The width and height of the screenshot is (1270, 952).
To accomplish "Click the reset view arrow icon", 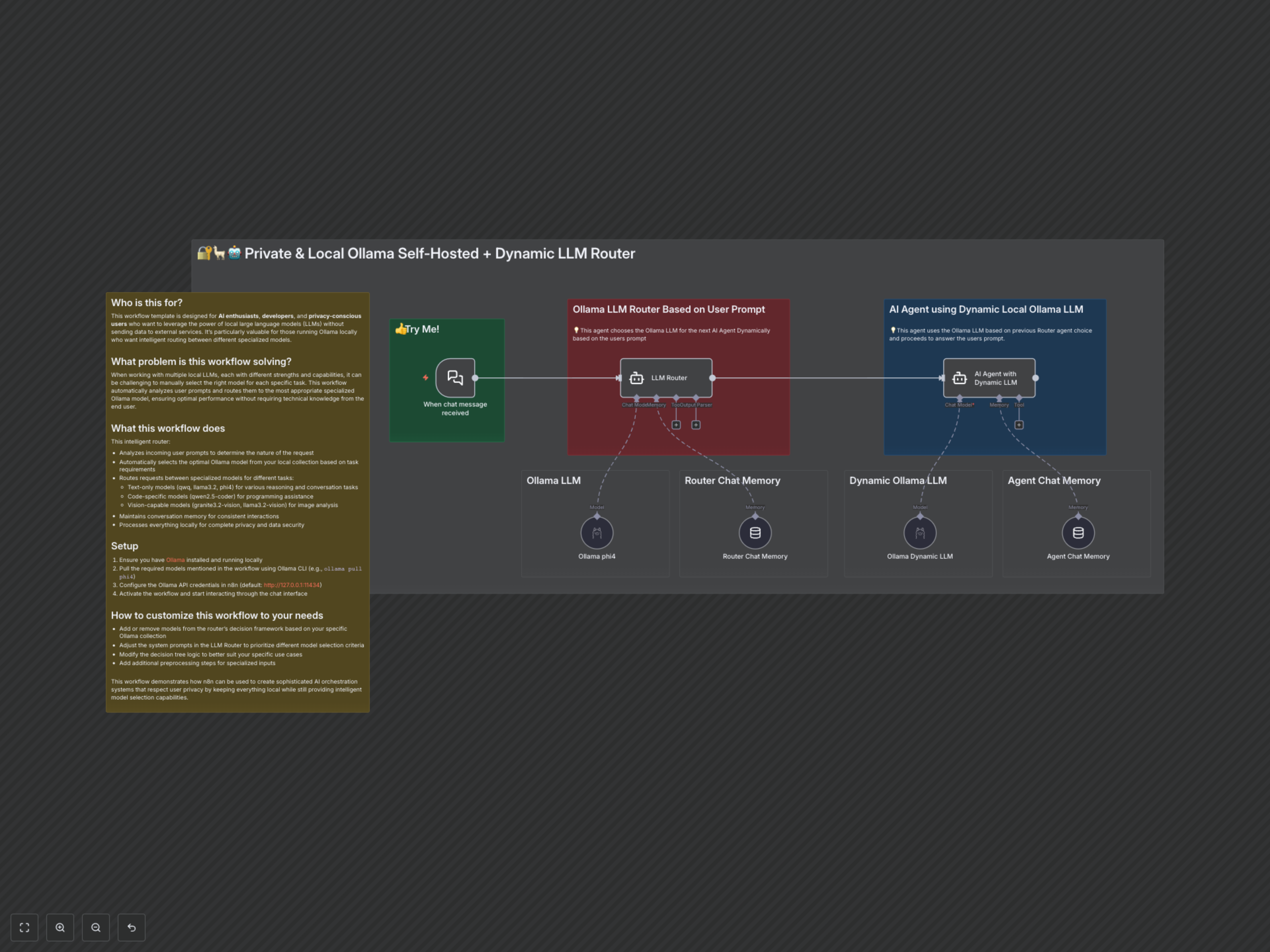I will (x=132, y=927).
